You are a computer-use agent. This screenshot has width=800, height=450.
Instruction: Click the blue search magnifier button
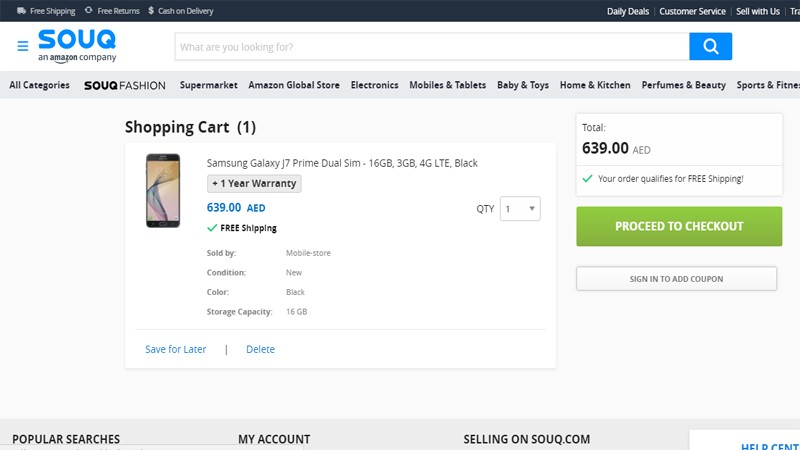(710, 47)
